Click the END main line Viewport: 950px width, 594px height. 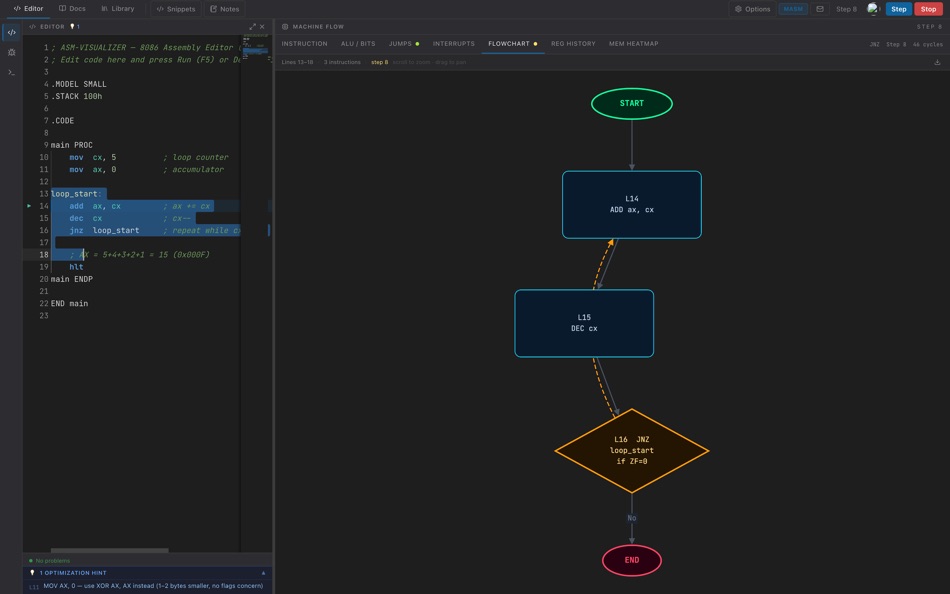[69, 303]
